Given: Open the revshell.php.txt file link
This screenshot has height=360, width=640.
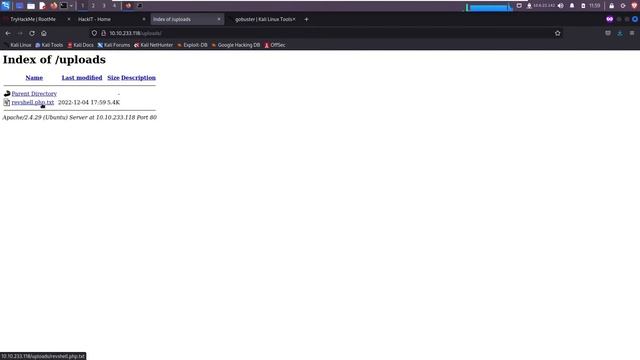Looking at the screenshot, I should pos(33,102).
